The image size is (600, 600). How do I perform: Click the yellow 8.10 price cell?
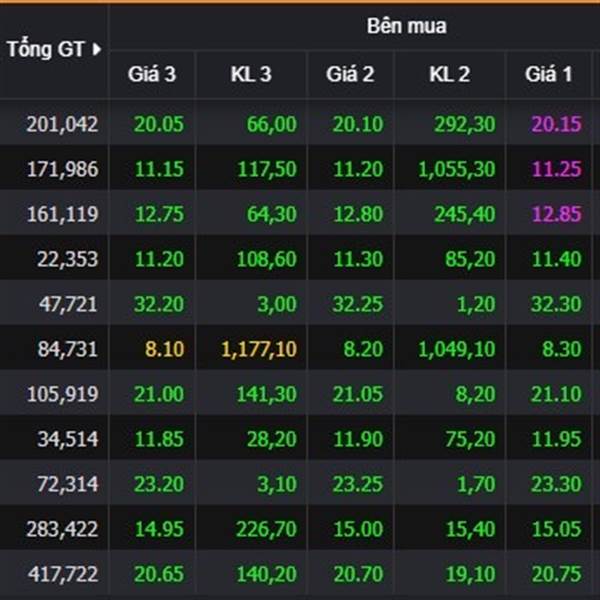point(165,349)
